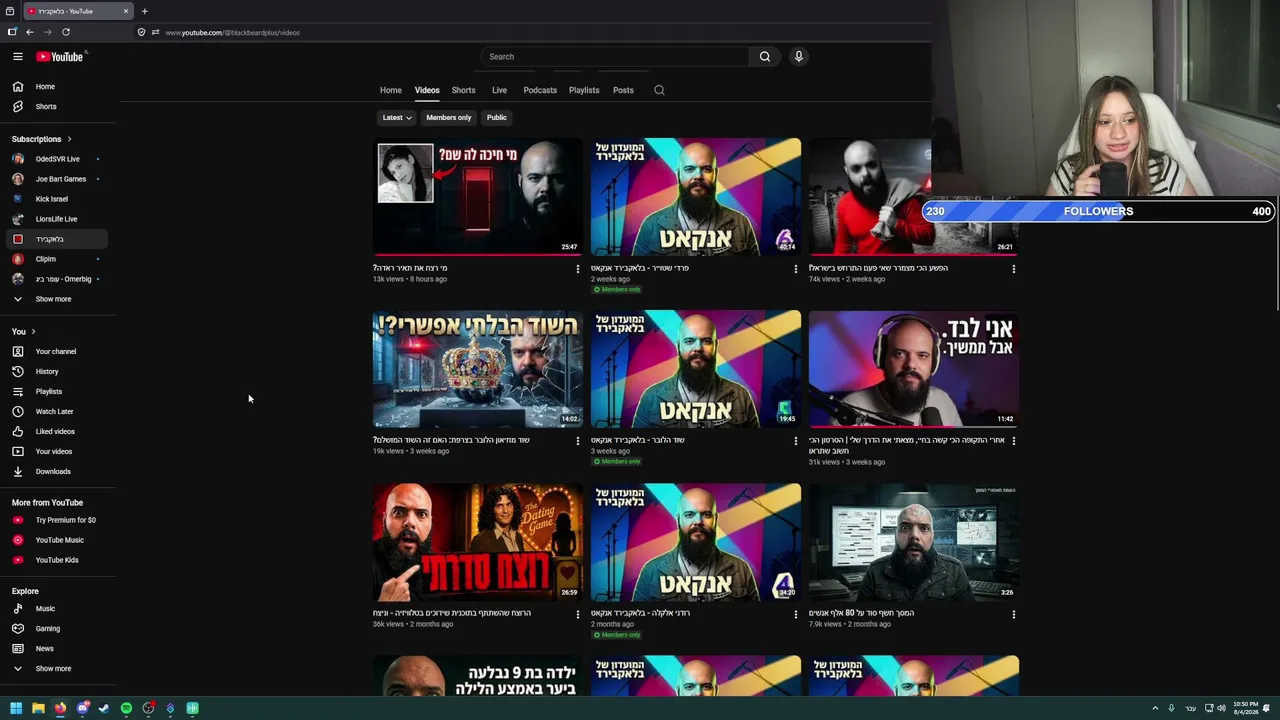Switch to the channel Shorts tab
Screen dimensions: 1280x720
[463, 90]
